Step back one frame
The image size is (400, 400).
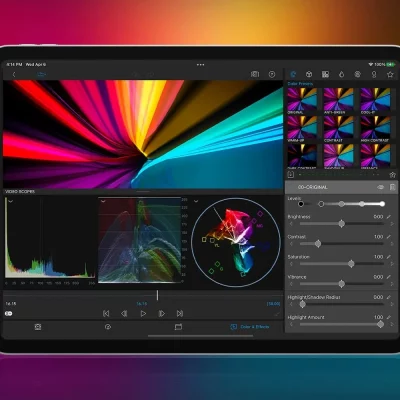pos(124,313)
